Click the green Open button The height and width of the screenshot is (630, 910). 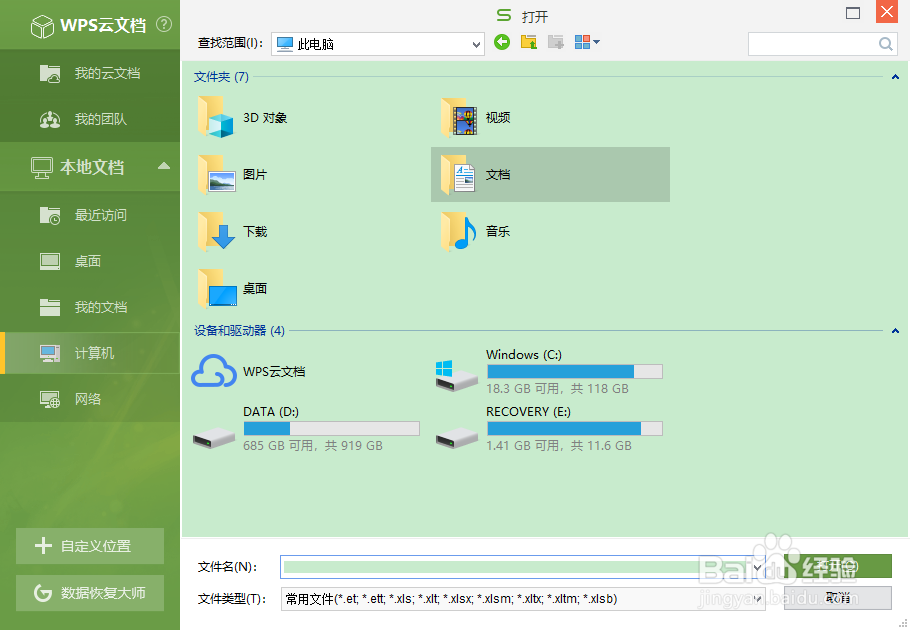(x=837, y=566)
